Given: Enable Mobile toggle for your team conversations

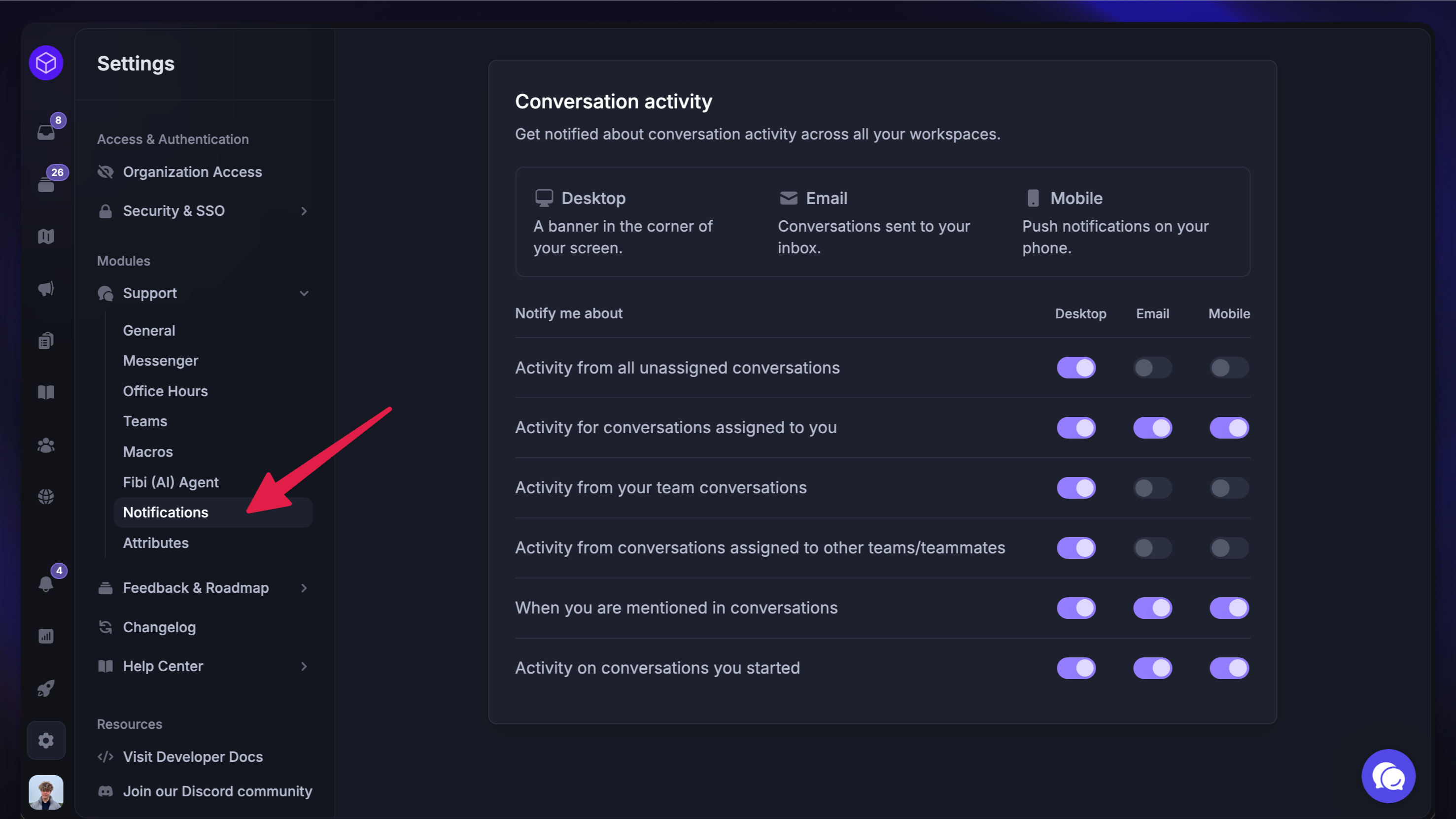Looking at the screenshot, I should click(x=1229, y=488).
